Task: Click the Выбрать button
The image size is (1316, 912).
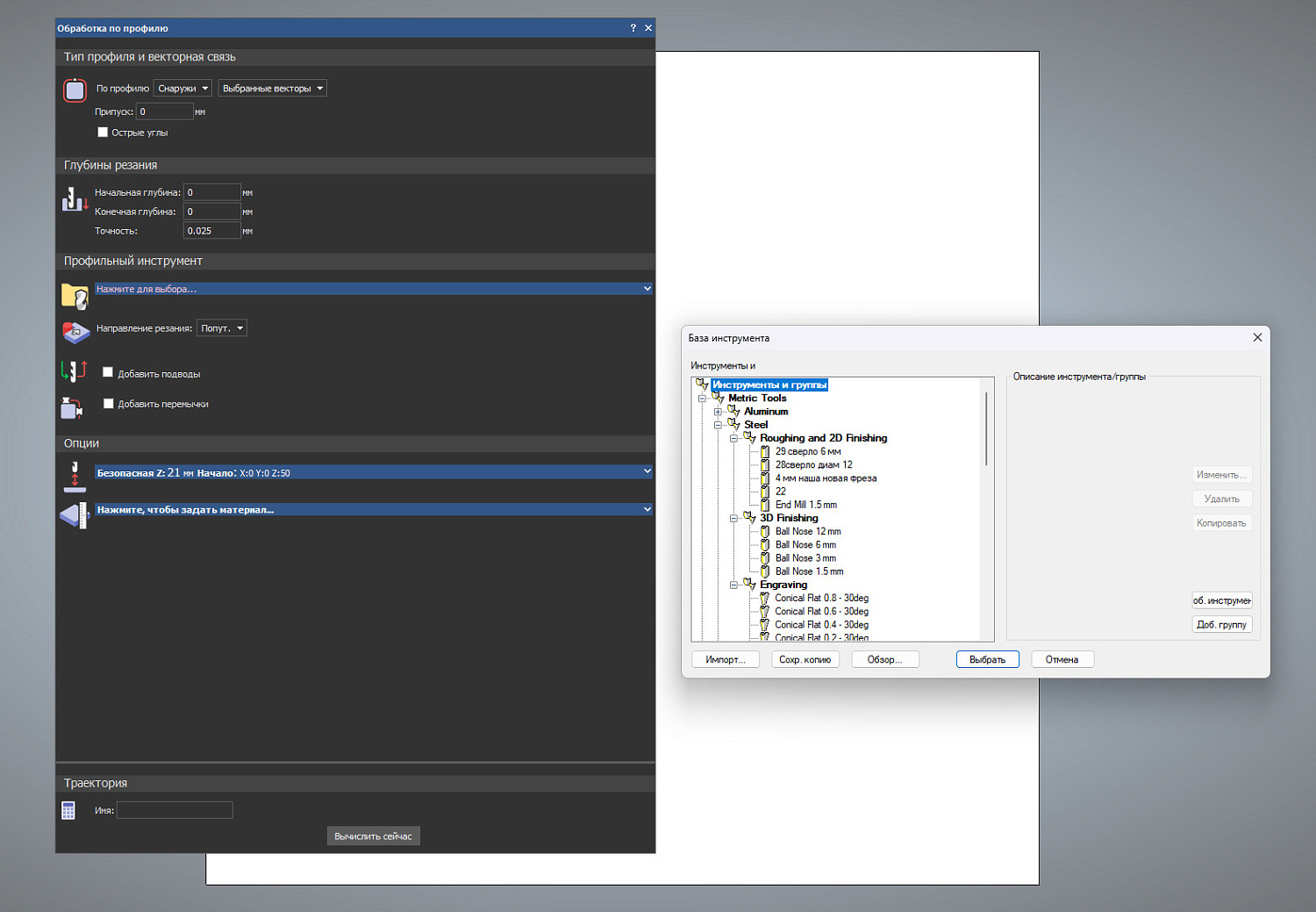Action: coord(988,660)
